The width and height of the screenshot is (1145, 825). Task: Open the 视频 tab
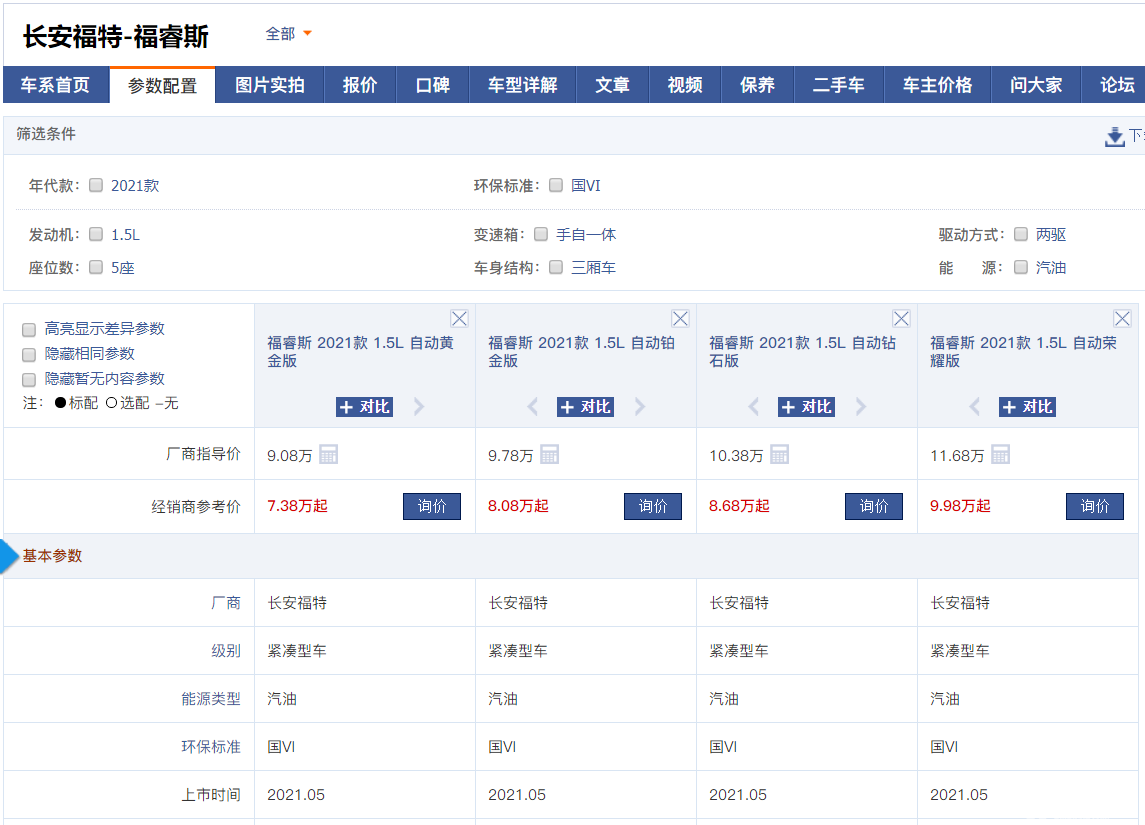click(x=685, y=85)
